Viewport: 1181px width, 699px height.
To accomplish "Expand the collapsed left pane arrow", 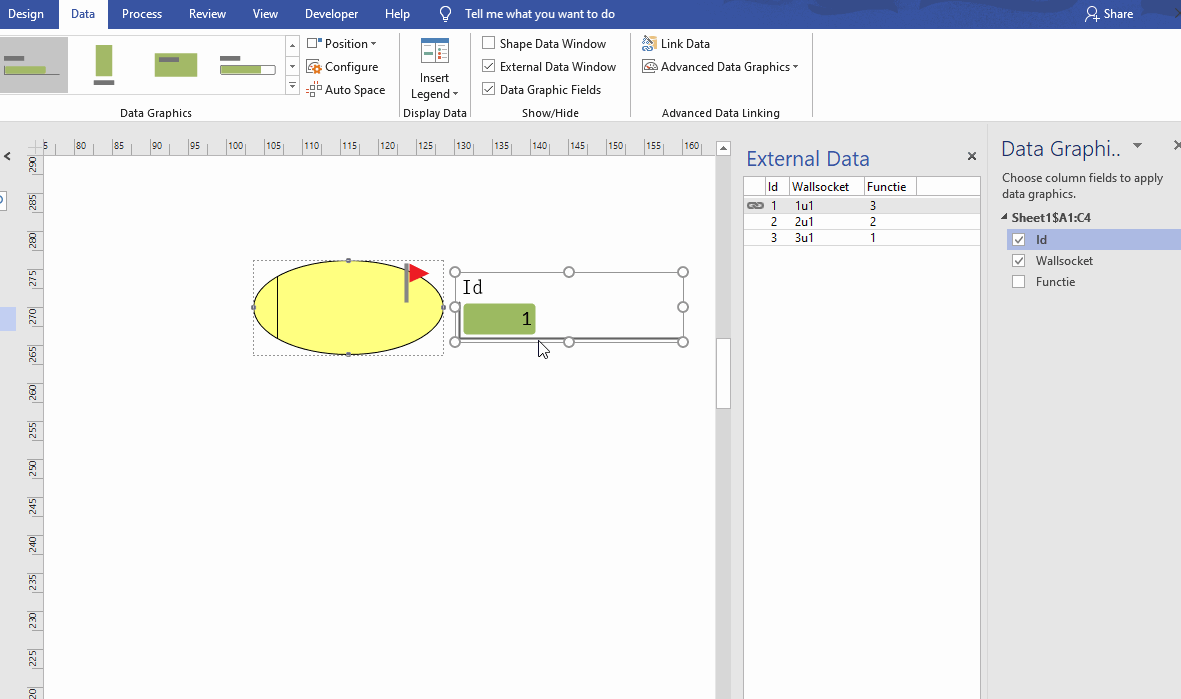I will tap(8, 156).
